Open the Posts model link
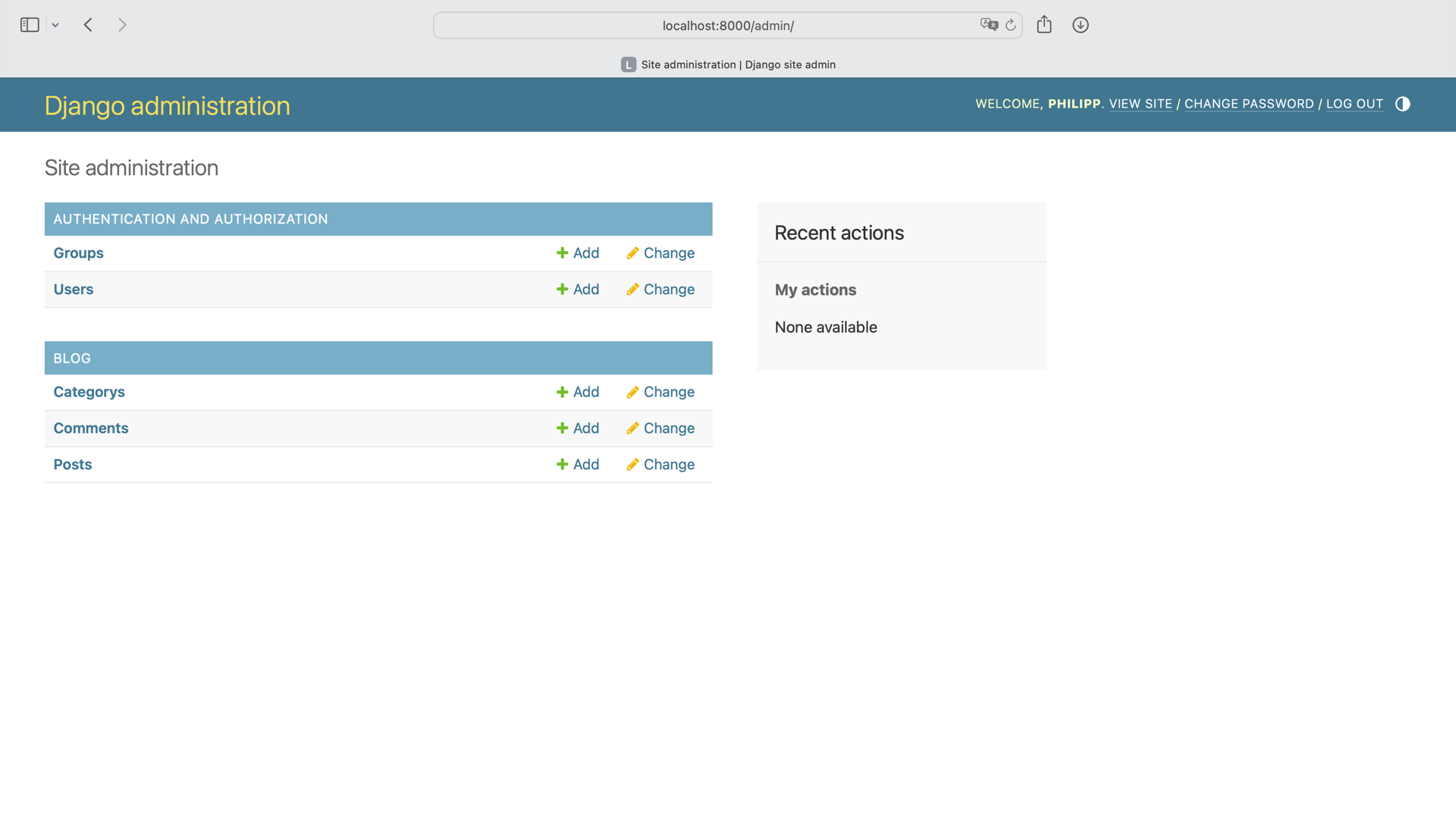1456x819 pixels. [73, 465]
